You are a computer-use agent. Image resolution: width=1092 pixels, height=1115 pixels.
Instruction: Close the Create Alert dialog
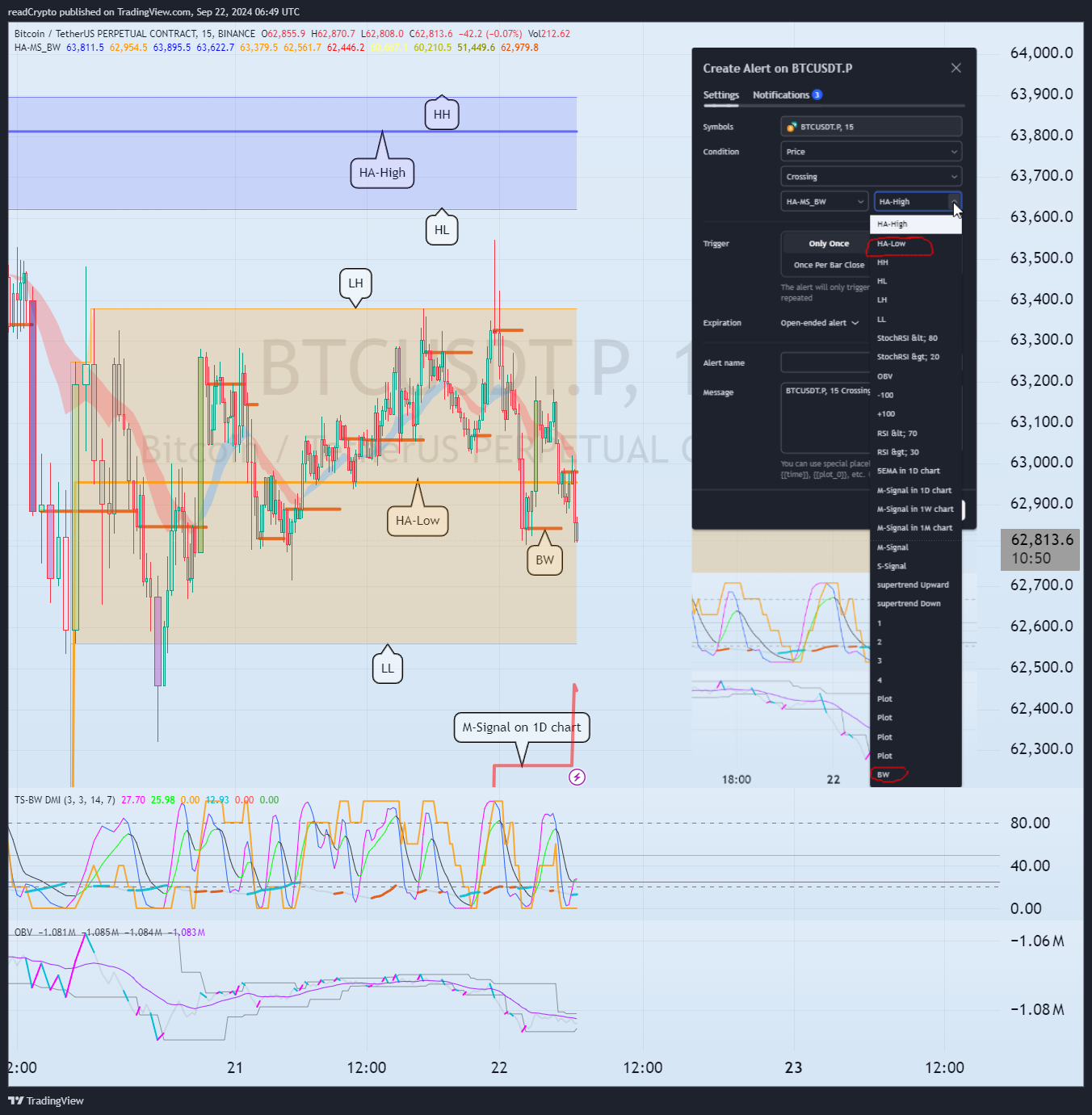(x=956, y=68)
